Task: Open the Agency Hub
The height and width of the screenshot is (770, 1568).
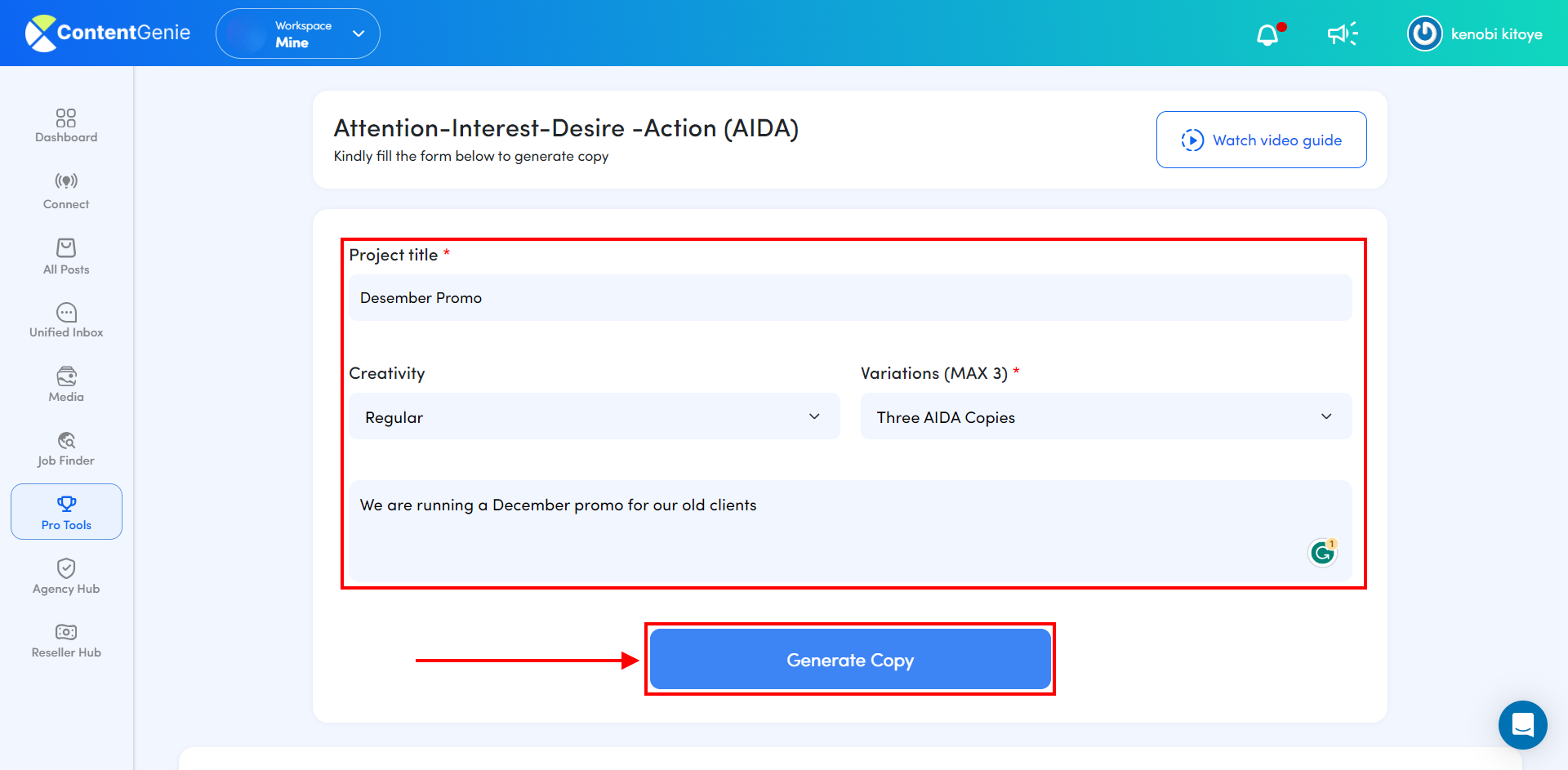Action: pyautogui.click(x=65, y=576)
